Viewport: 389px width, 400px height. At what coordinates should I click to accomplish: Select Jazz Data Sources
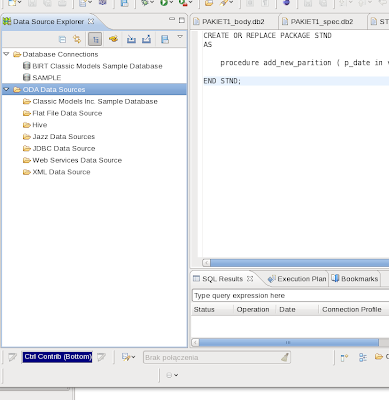coord(63,137)
